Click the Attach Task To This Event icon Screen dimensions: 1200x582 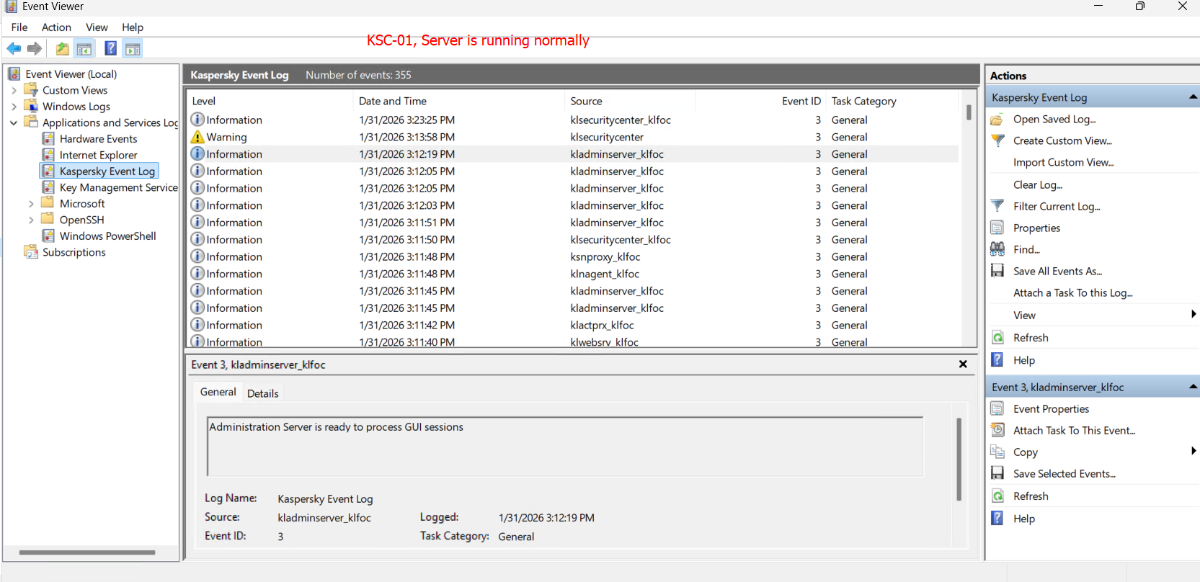[x=997, y=430]
